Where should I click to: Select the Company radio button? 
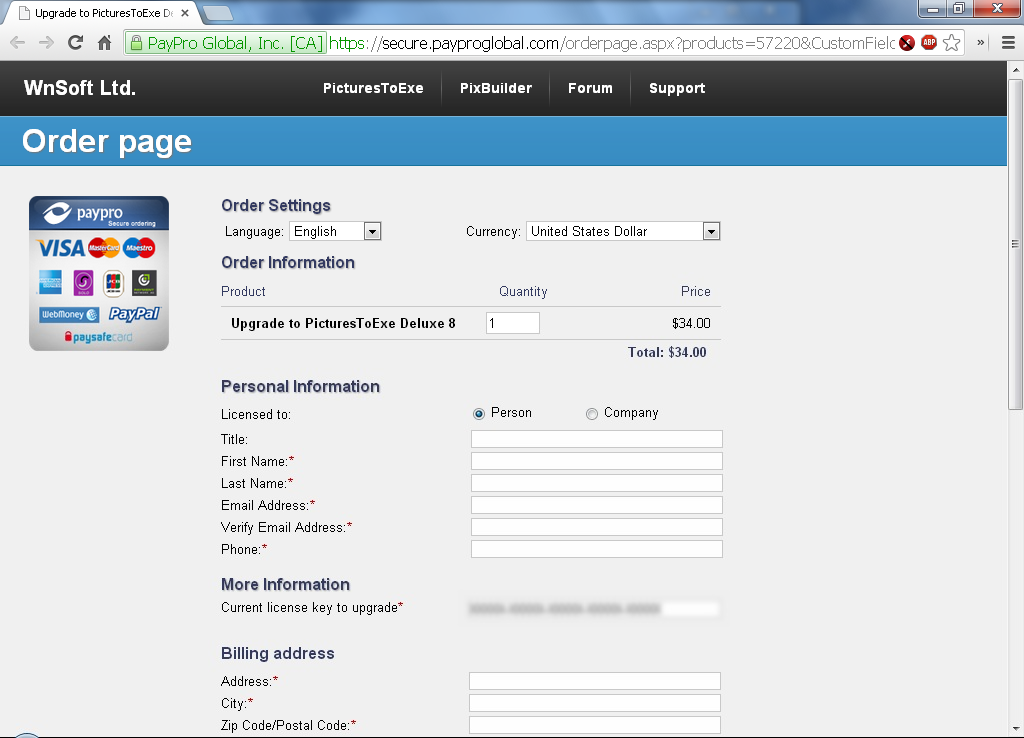[592, 413]
